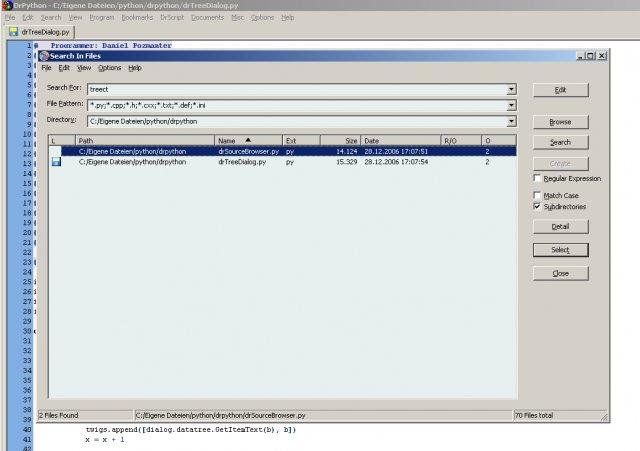
Task: Click the Browse button
Action: 560,122
